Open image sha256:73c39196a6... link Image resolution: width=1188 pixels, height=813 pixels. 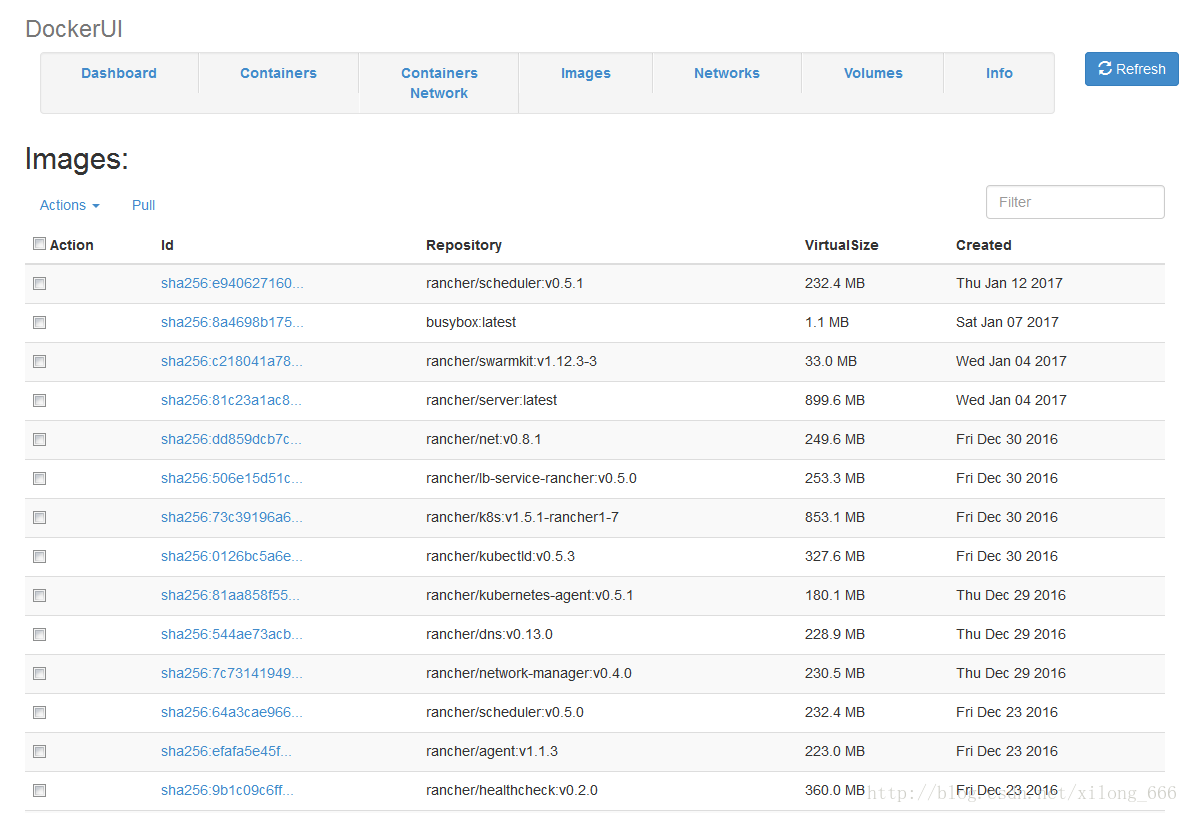click(x=232, y=518)
